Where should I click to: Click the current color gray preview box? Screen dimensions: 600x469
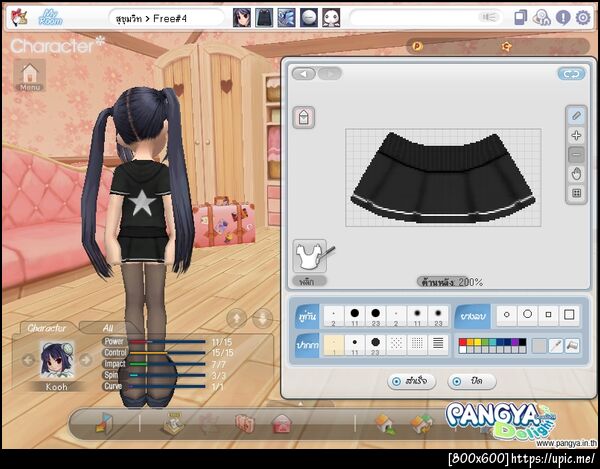point(539,346)
